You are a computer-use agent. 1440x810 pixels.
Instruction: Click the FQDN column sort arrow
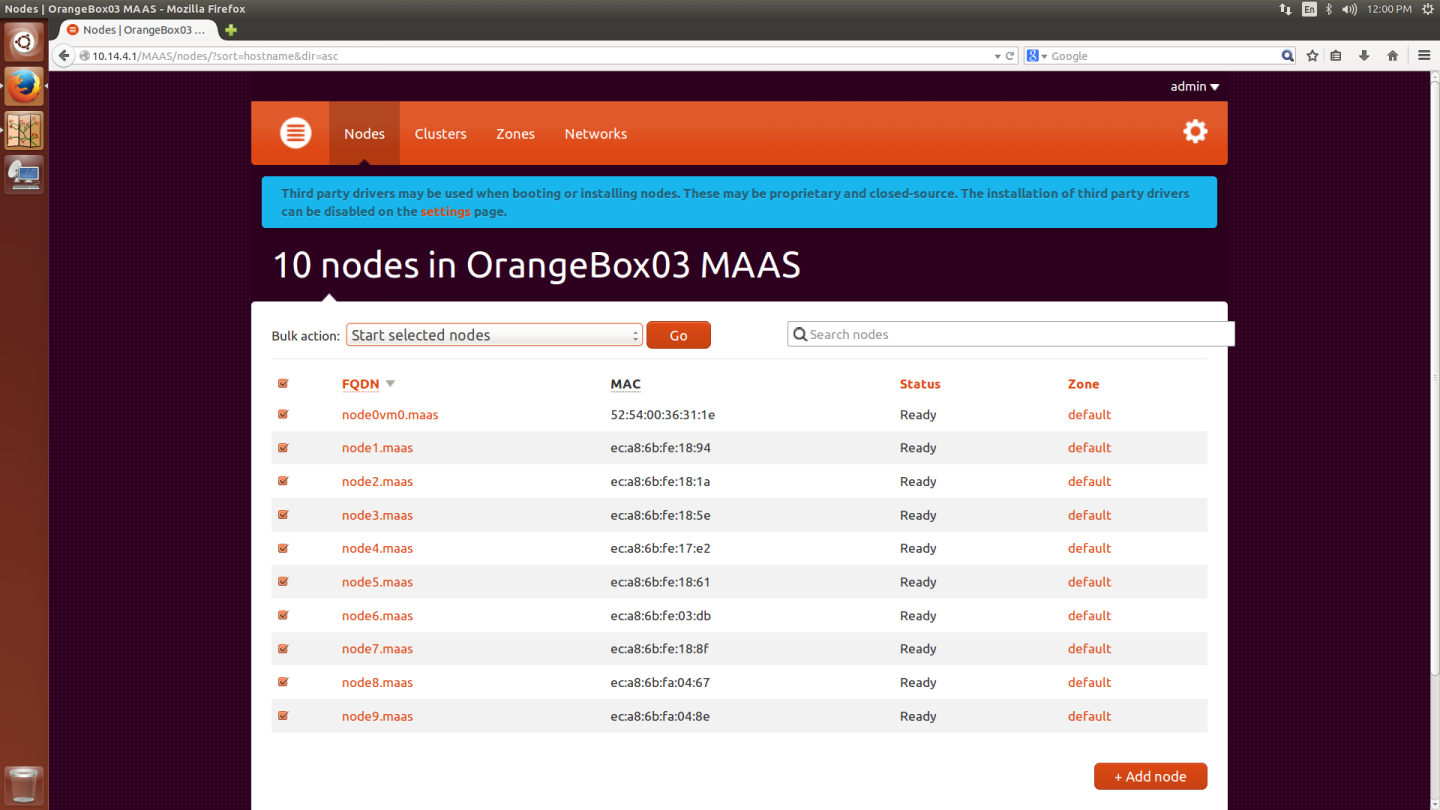(x=390, y=383)
